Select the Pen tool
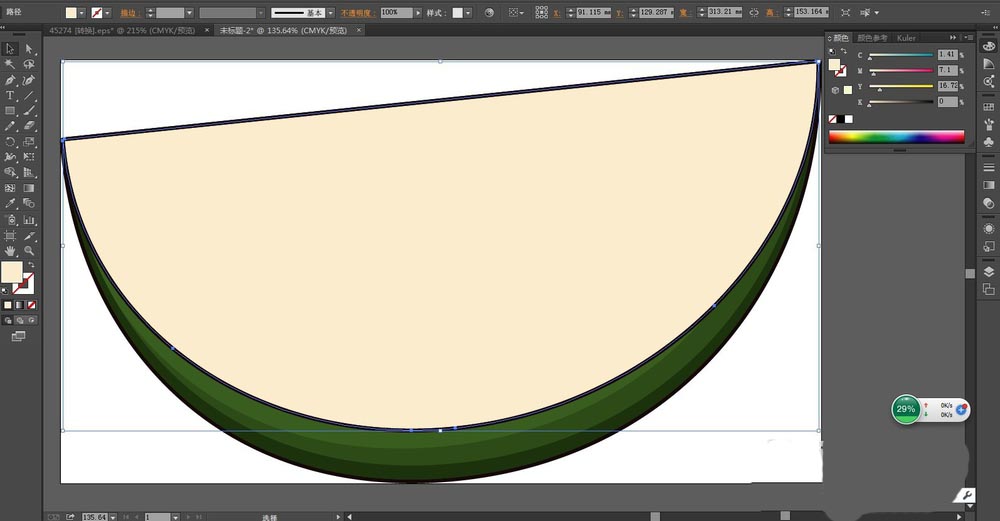The width and height of the screenshot is (1000, 521). [10, 80]
